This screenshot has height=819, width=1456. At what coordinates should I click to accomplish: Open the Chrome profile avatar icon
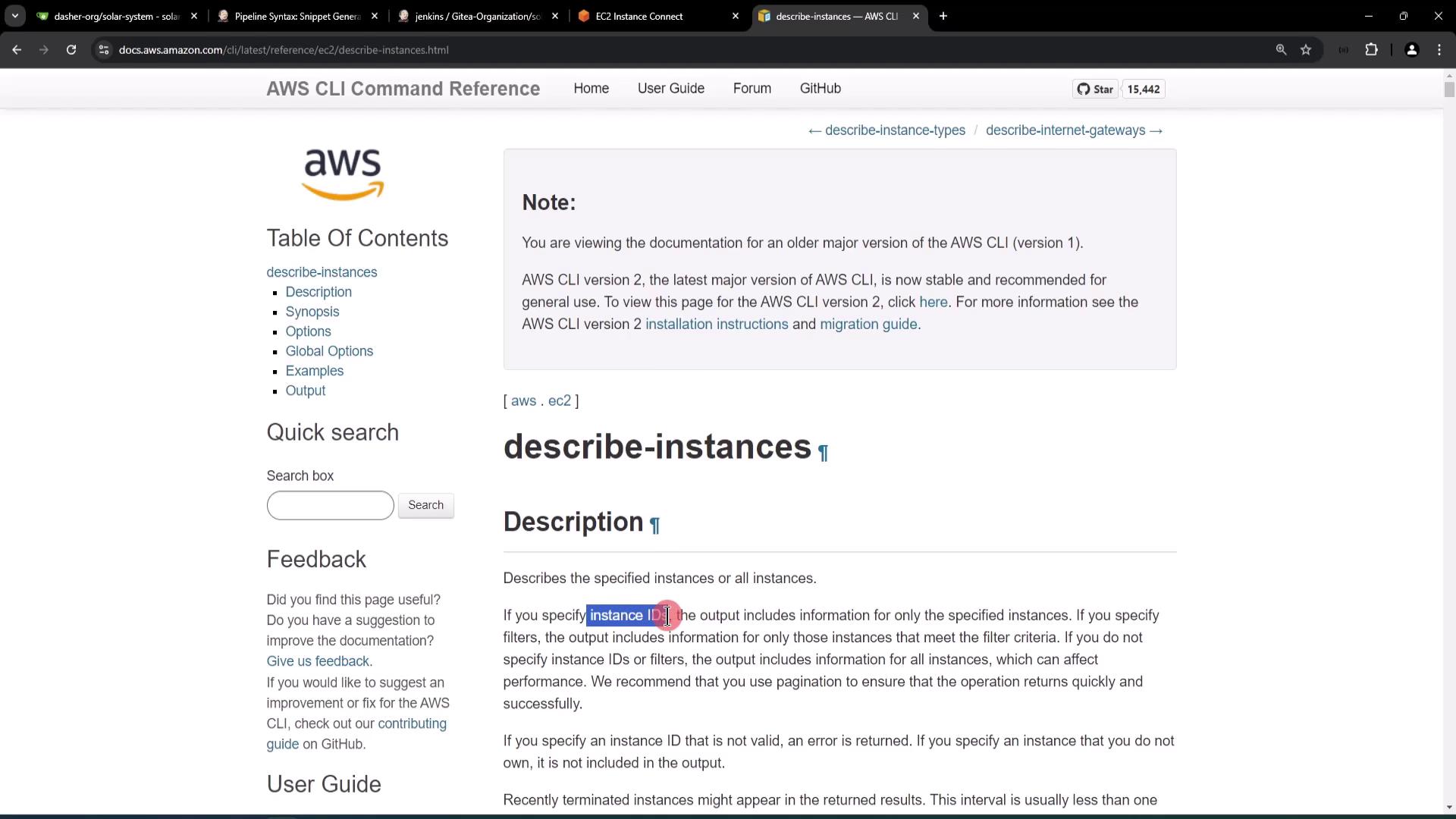point(1411,50)
